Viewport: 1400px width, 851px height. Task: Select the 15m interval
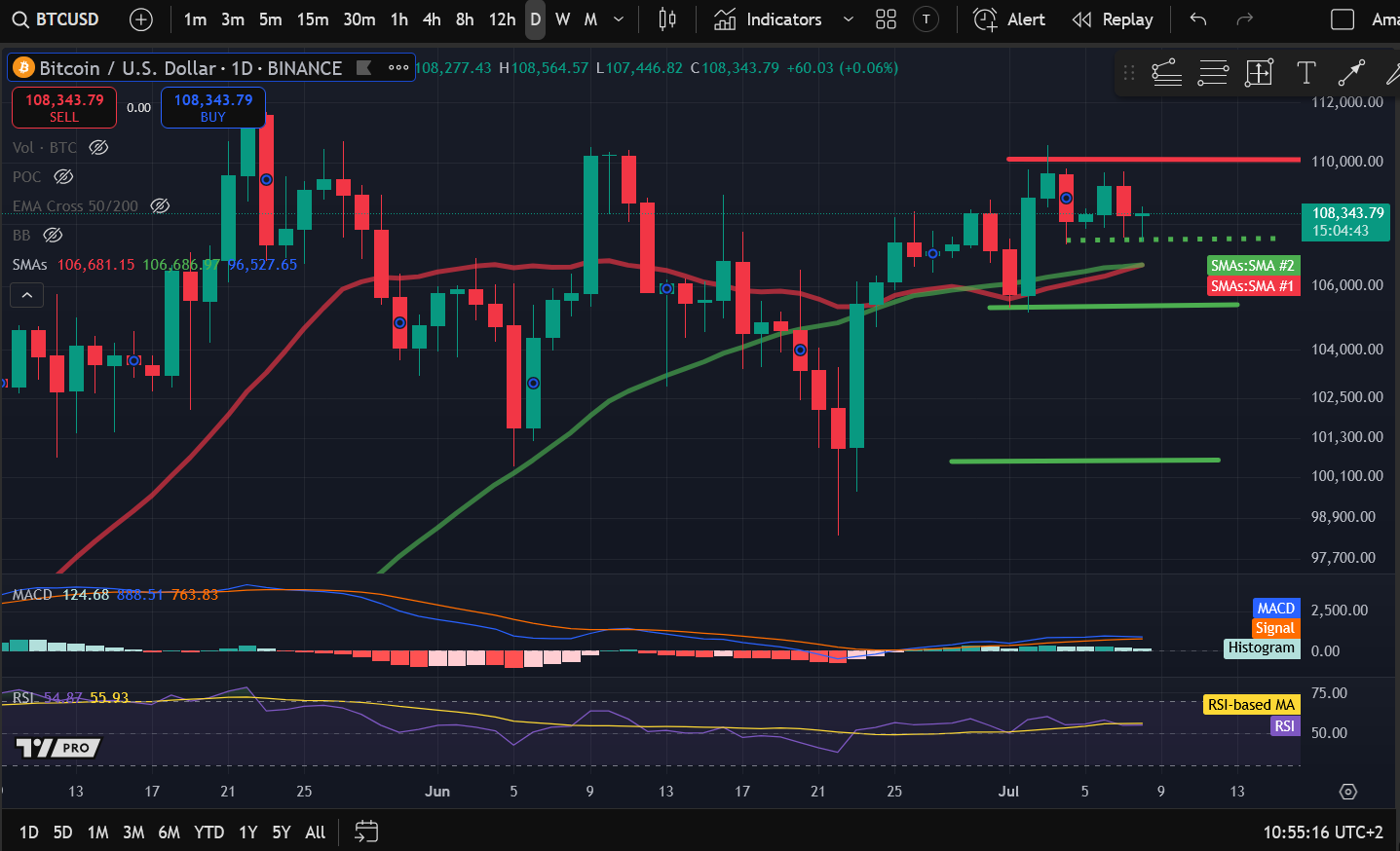click(313, 19)
